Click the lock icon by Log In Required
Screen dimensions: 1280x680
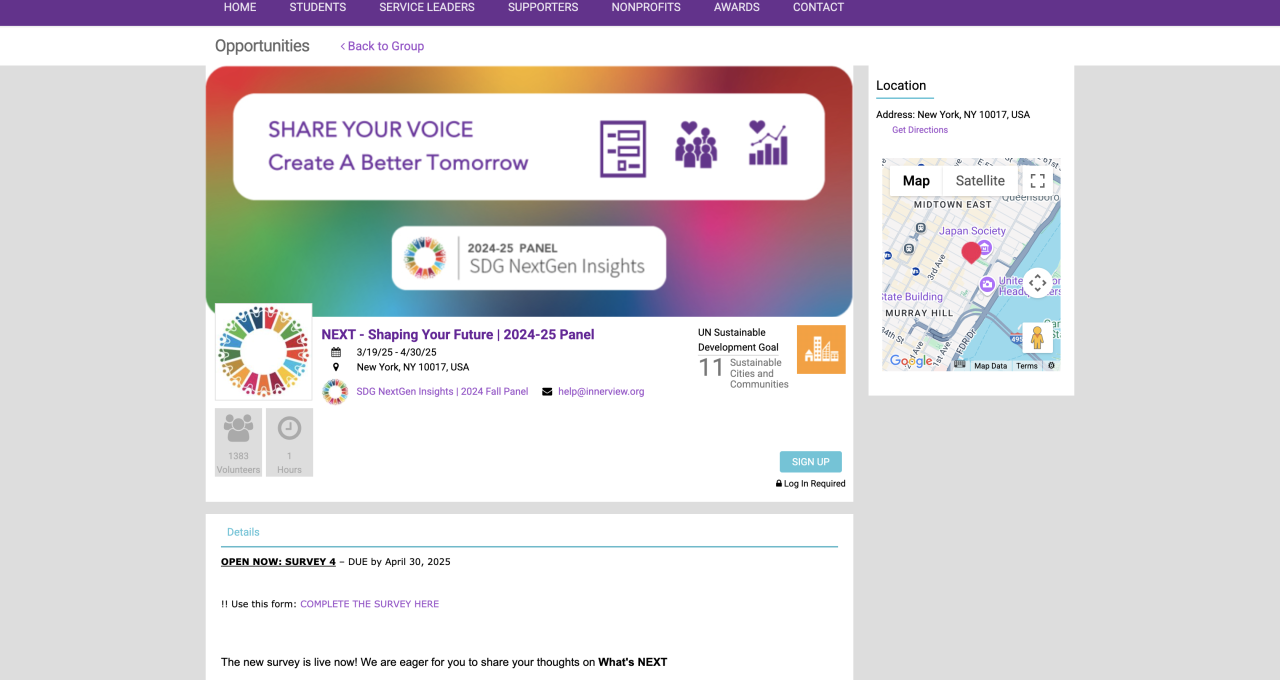(779, 483)
